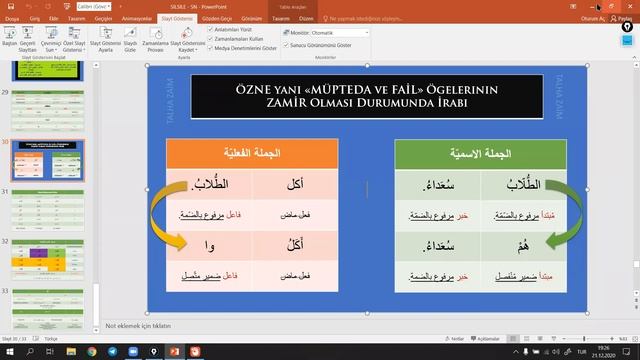Viewport: 640px width, 360px height.
Task: Switch to the Gözden Geçir ribbon tab
Action: [217, 19]
